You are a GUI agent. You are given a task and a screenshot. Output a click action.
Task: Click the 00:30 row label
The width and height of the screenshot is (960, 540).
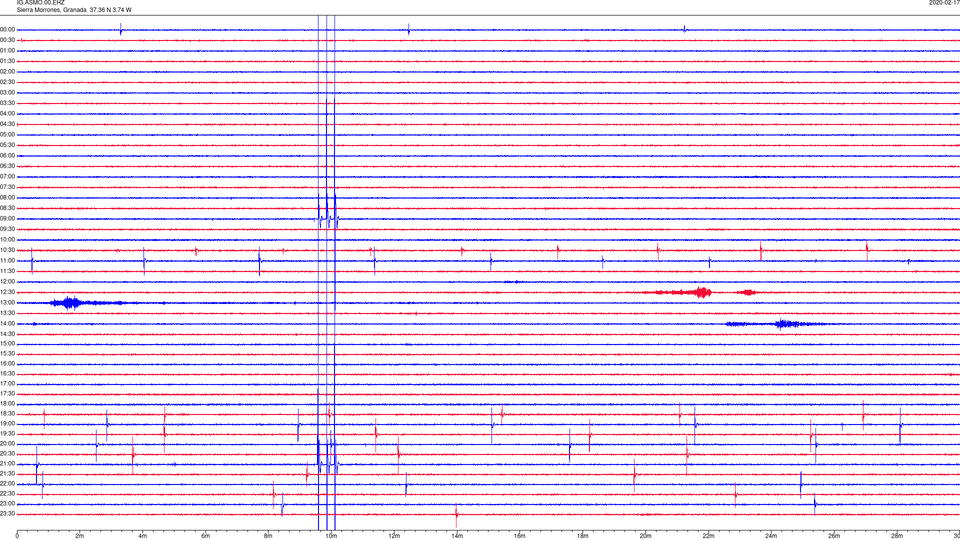(x=7, y=40)
